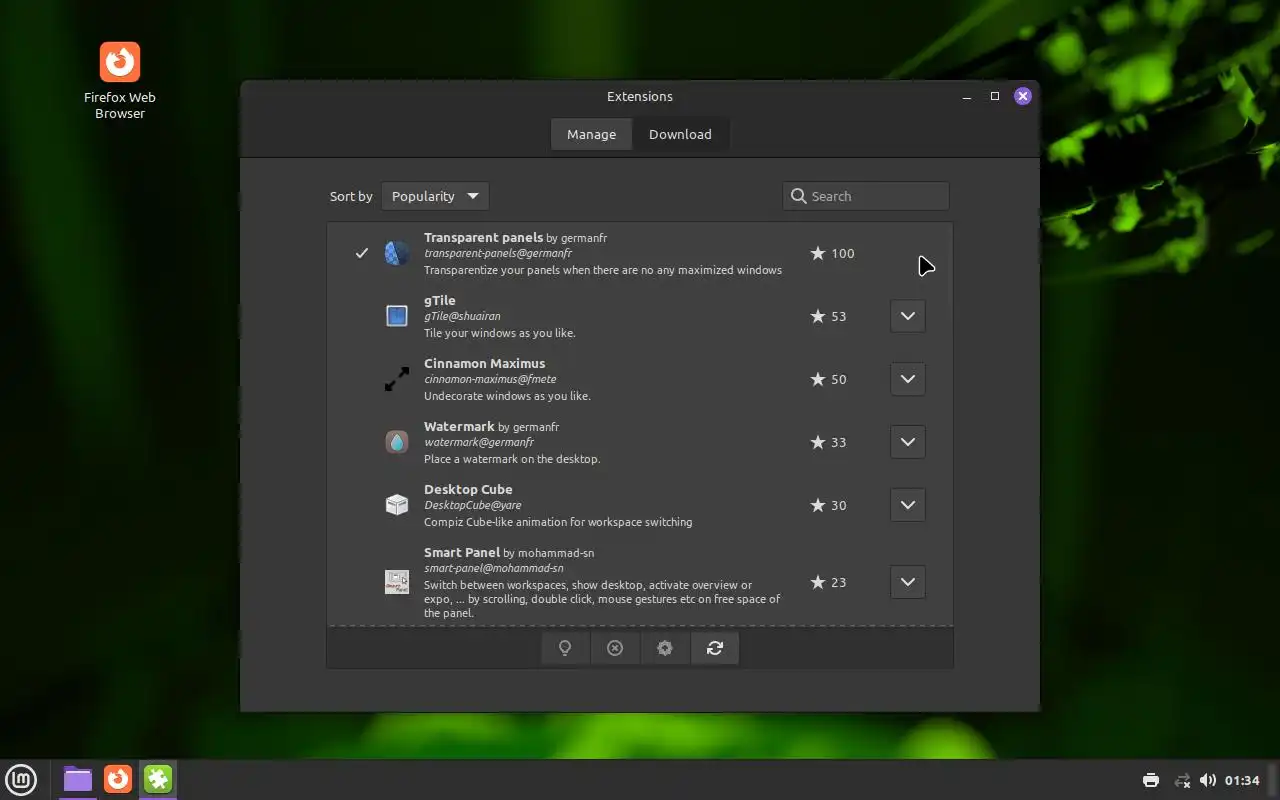1280x800 pixels.
Task: Open the network connections tray icon
Action: tap(1182, 780)
